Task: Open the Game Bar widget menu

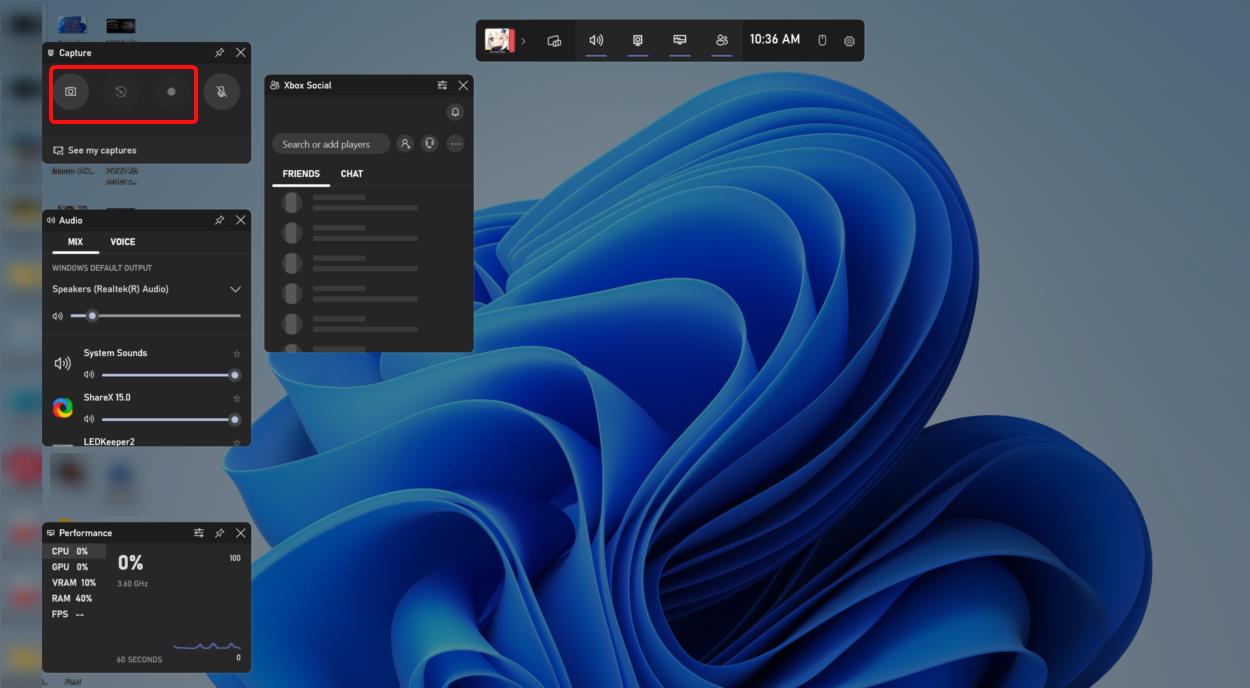Action: tap(554, 41)
